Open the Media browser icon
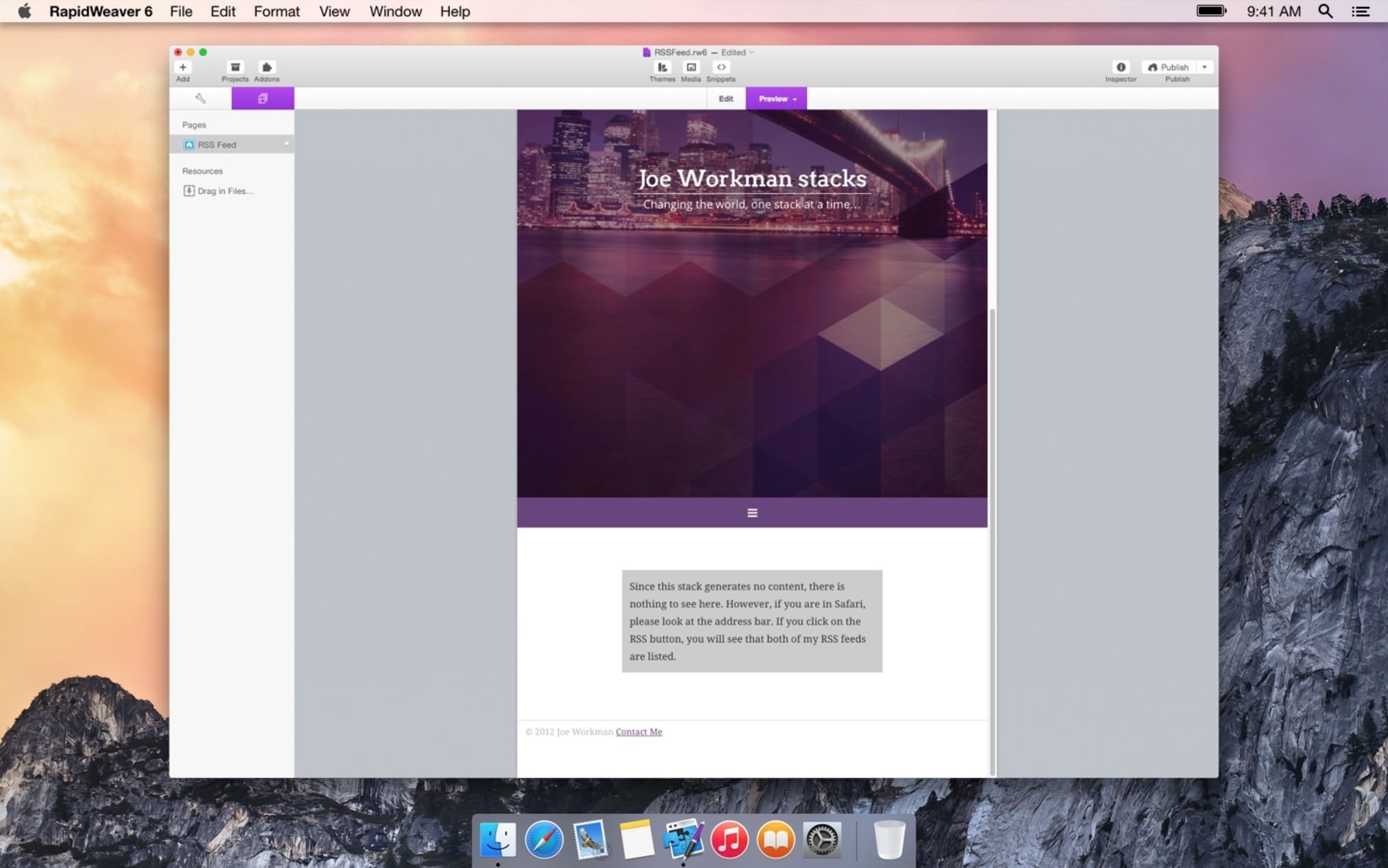Viewport: 1388px width, 868px height. [x=691, y=67]
